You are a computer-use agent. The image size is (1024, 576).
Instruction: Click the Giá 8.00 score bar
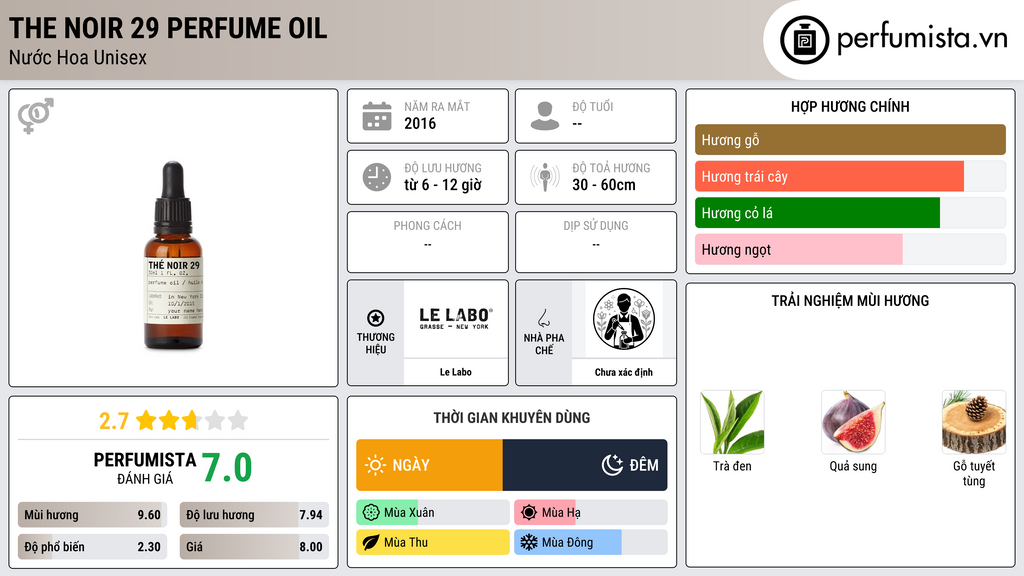tap(254, 547)
